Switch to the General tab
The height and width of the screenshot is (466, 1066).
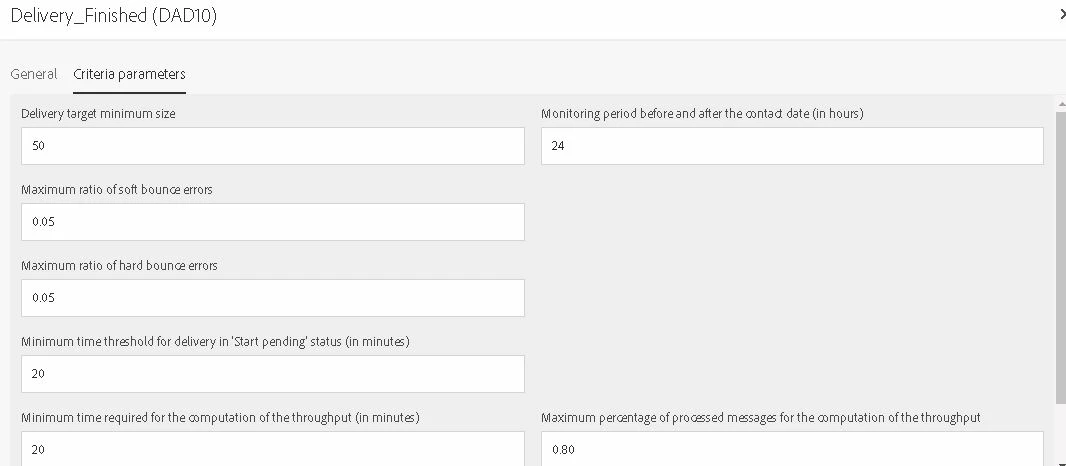click(x=33, y=74)
